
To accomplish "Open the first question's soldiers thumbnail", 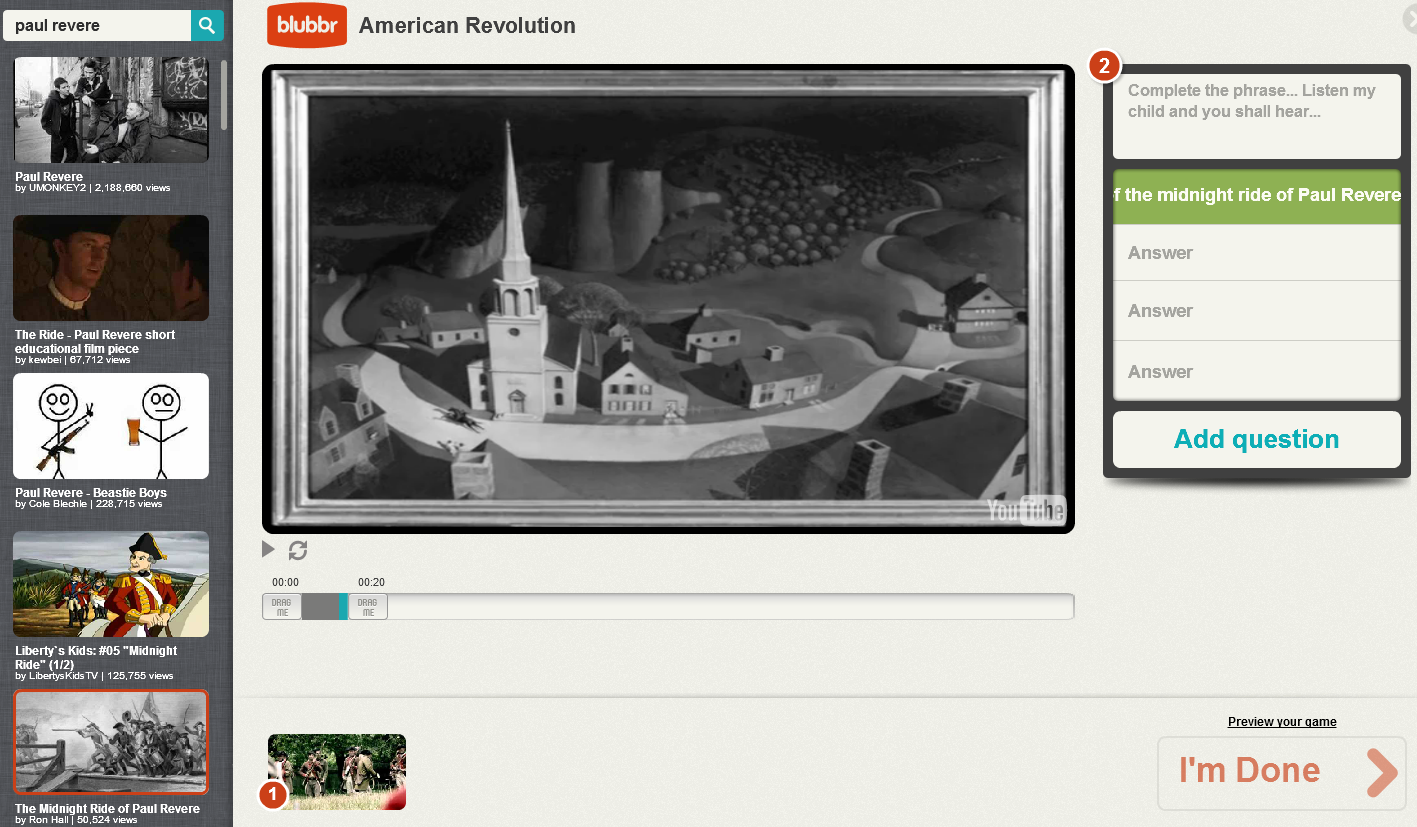I will point(337,772).
